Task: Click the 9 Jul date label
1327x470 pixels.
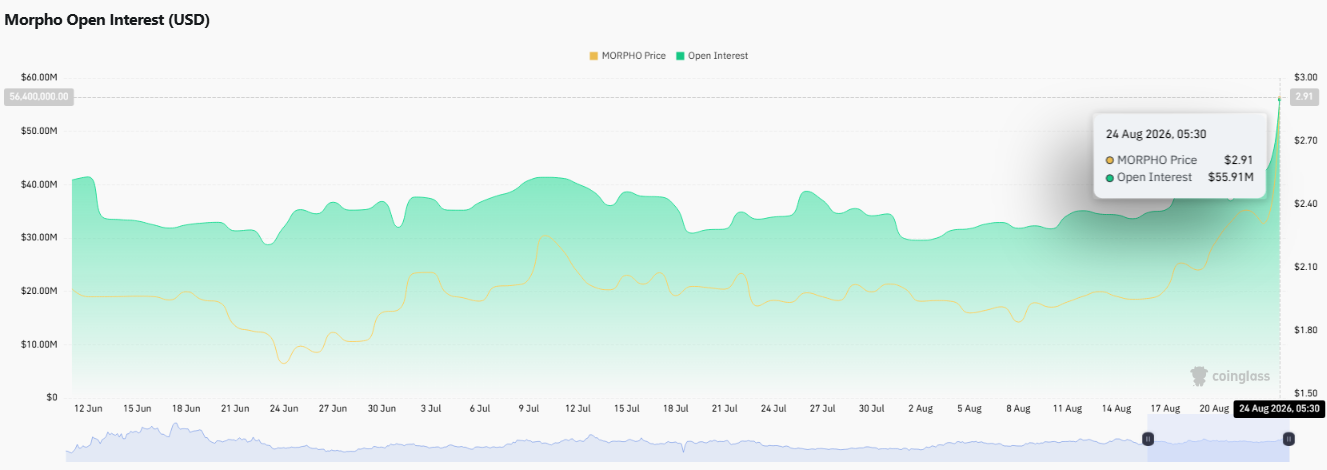Action: 529,408
